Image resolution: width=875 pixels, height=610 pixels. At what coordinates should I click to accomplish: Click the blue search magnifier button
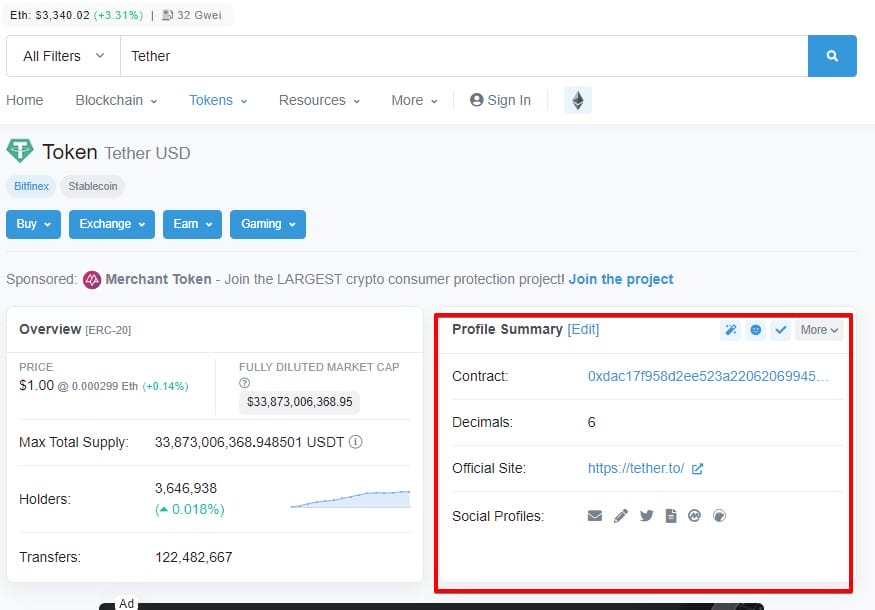(832, 56)
